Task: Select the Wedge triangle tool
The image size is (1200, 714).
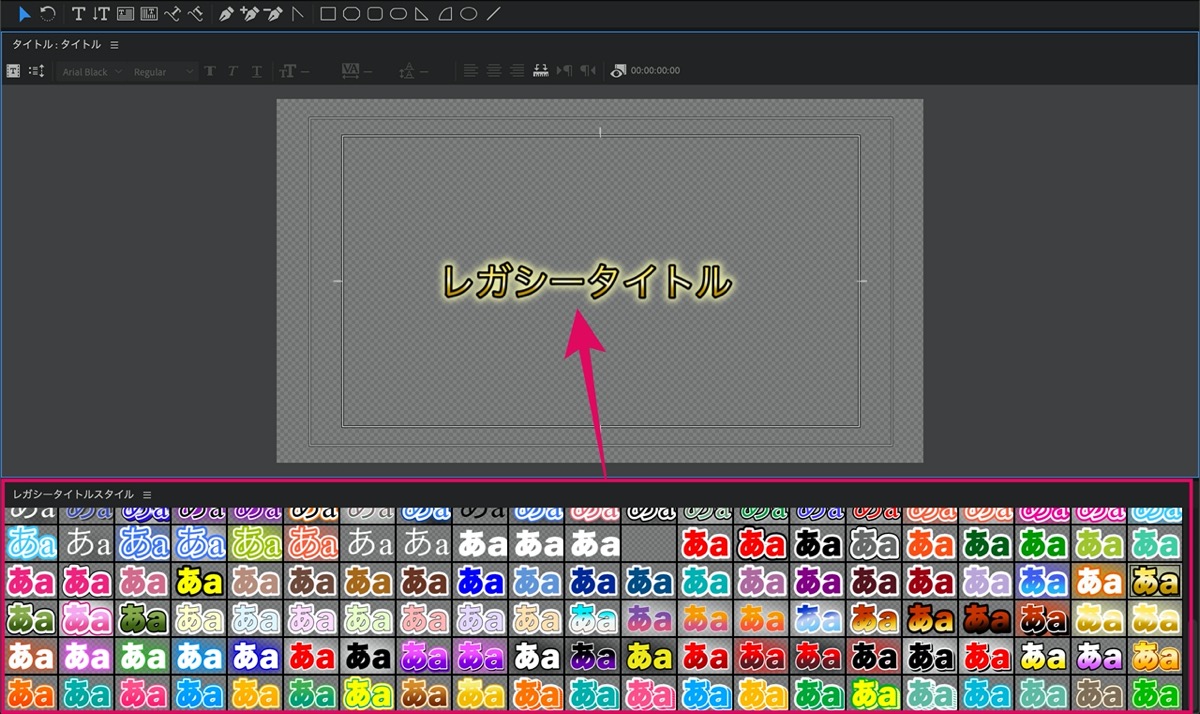Action: [x=422, y=14]
